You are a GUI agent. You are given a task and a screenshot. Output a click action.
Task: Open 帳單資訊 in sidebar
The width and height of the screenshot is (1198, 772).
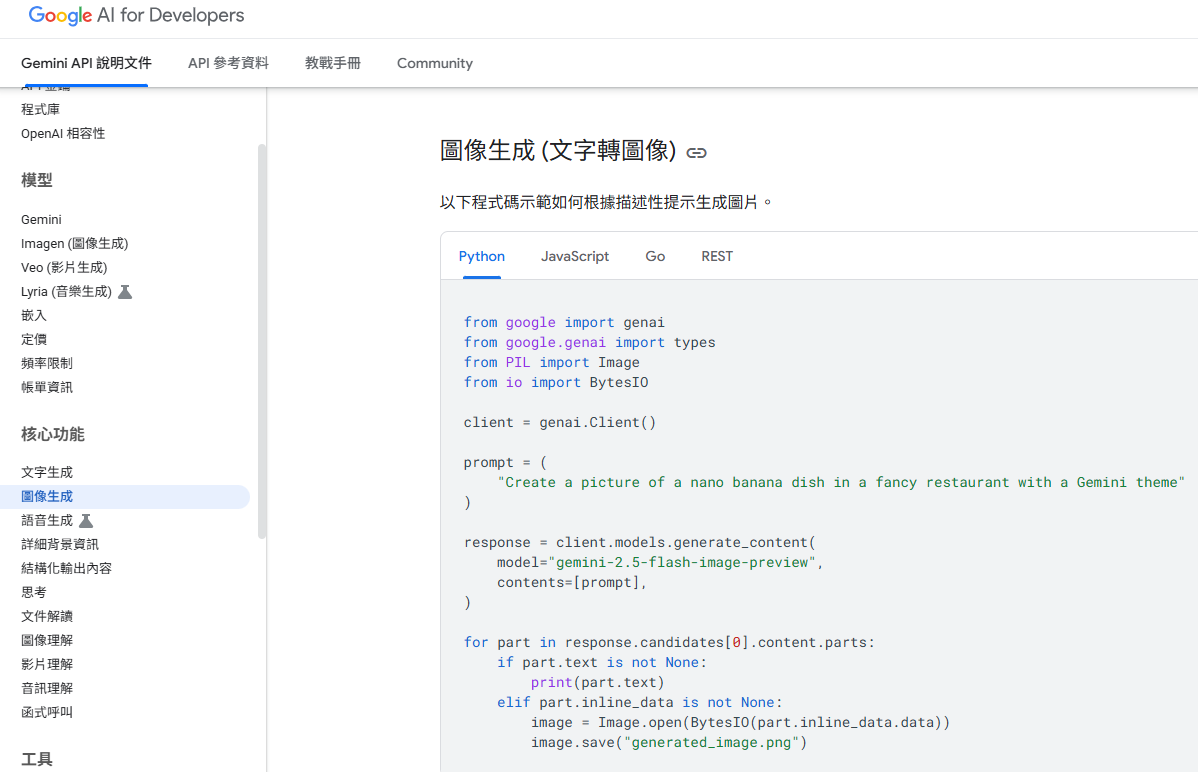[x=47, y=387]
